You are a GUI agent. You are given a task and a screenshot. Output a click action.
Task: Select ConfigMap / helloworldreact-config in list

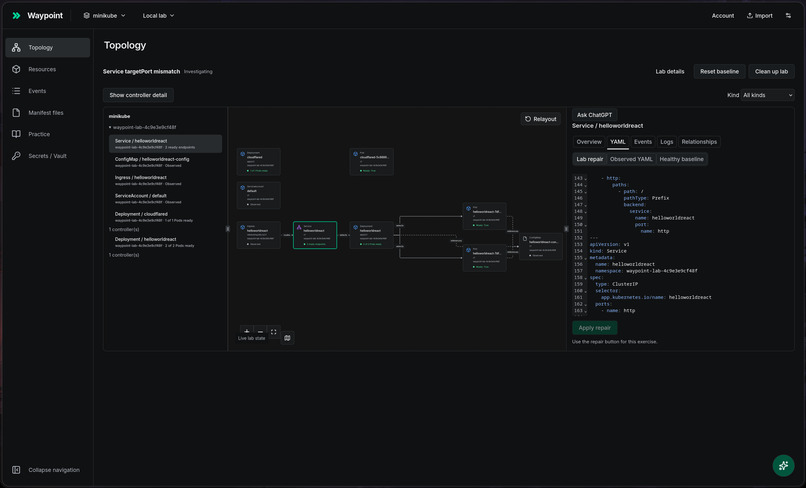165,162
